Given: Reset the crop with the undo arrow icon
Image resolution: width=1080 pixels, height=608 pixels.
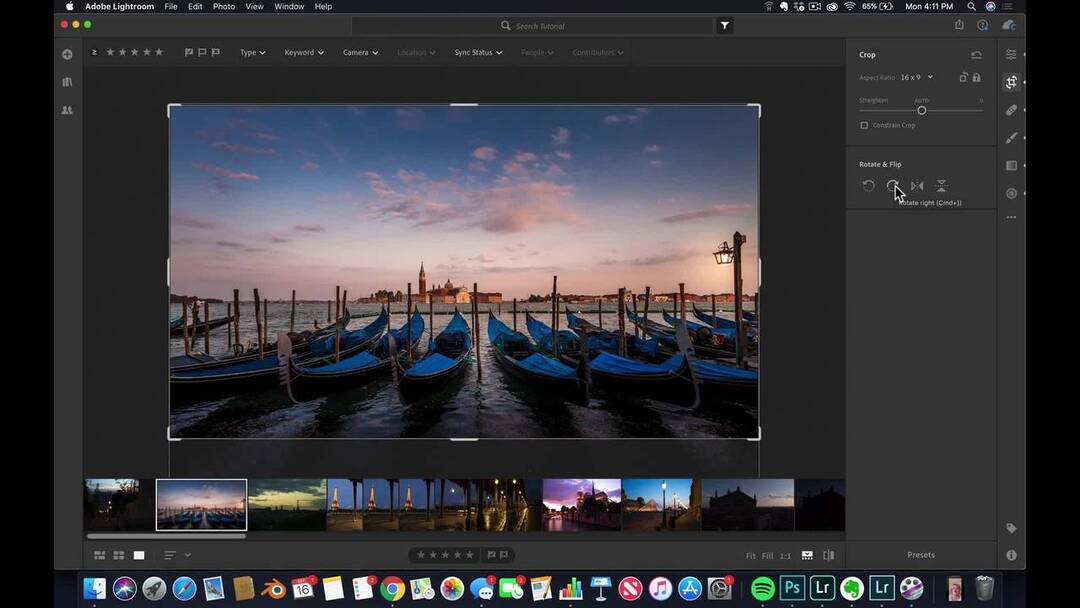Looking at the screenshot, I should coord(976,54).
